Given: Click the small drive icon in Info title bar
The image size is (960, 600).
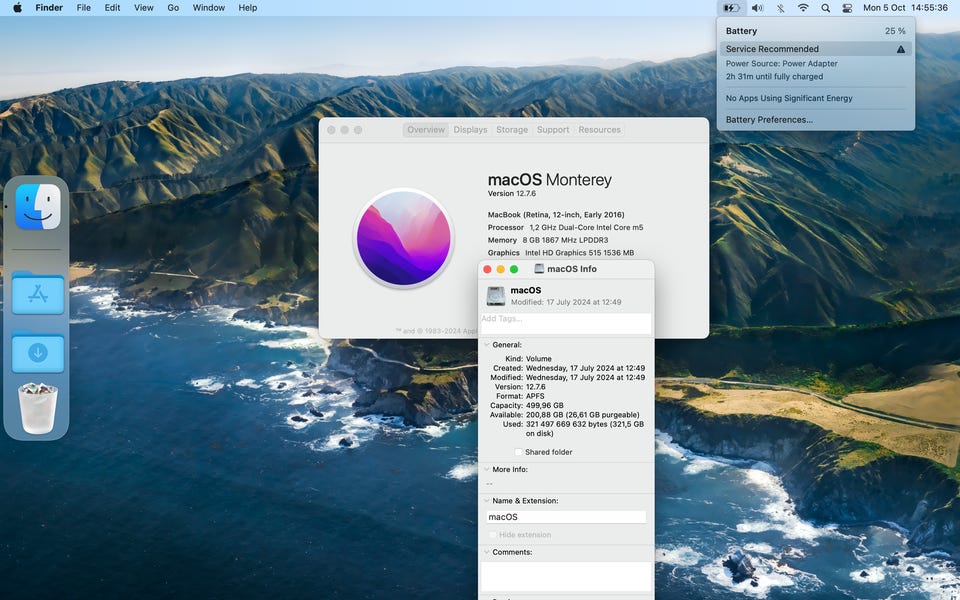Looking at the screenshot, I should (x=539, y=269).
